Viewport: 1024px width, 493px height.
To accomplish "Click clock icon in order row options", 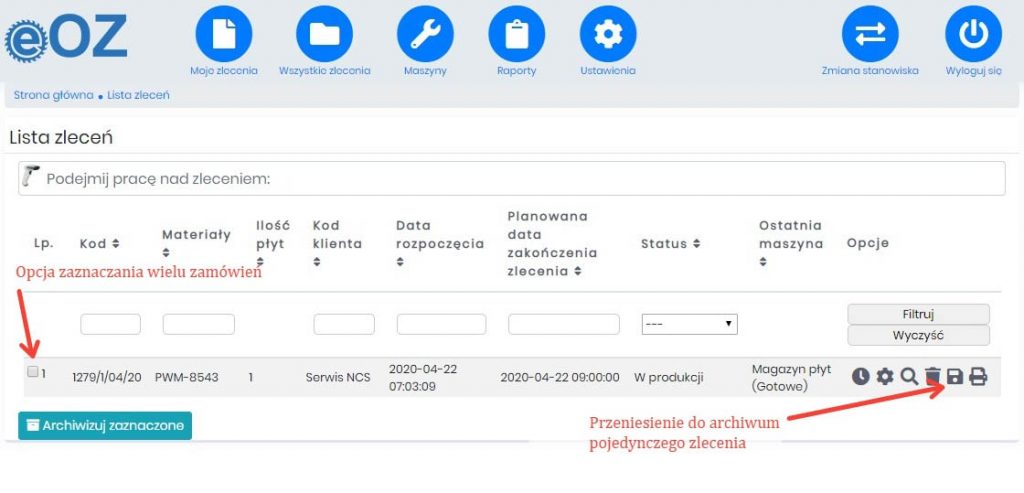I will pos(860,376).
